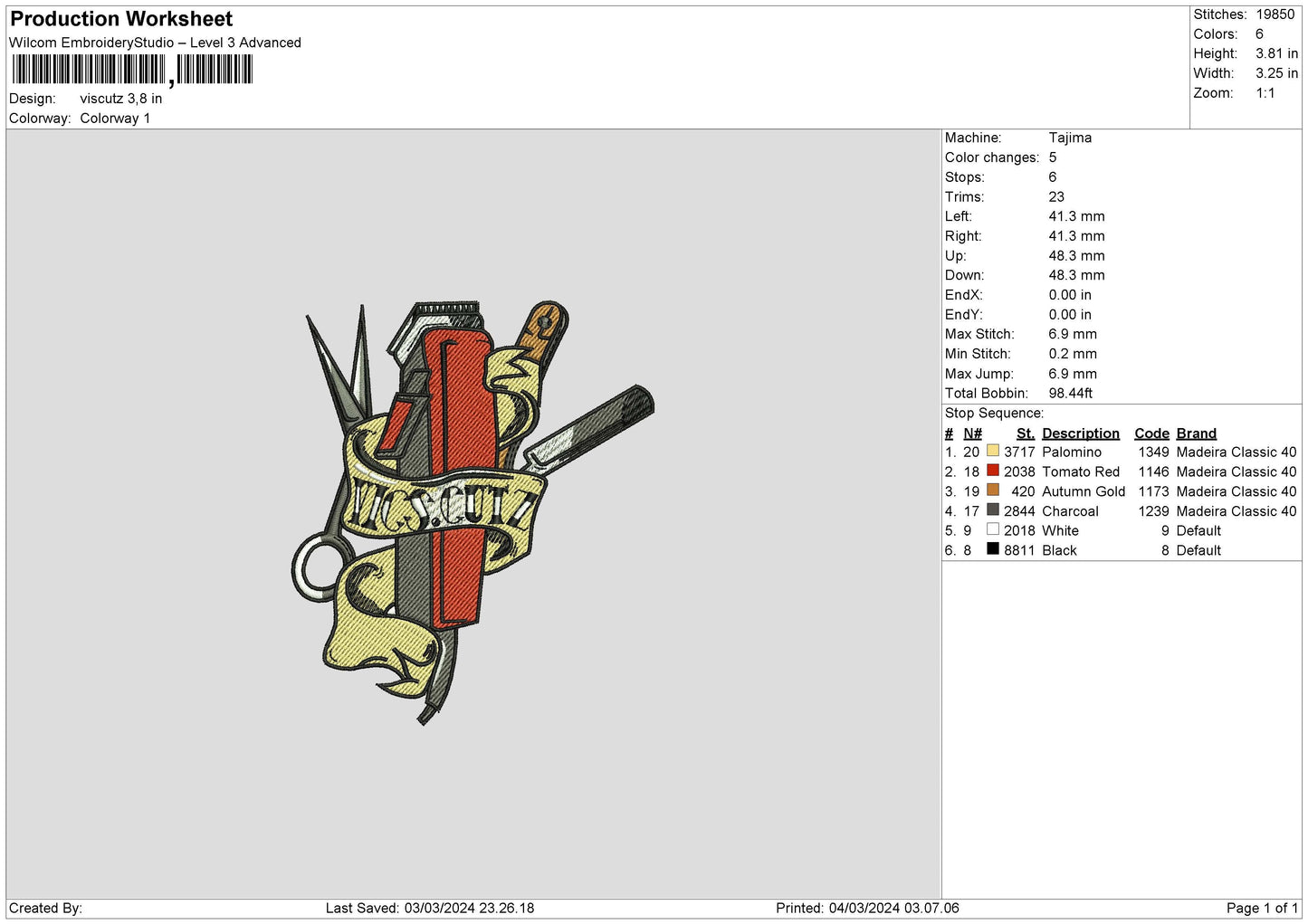
Task: Click 'Wilcom EmbroideryStudio – Level 3 Advanced' text
Action: [x=155, y=43]
